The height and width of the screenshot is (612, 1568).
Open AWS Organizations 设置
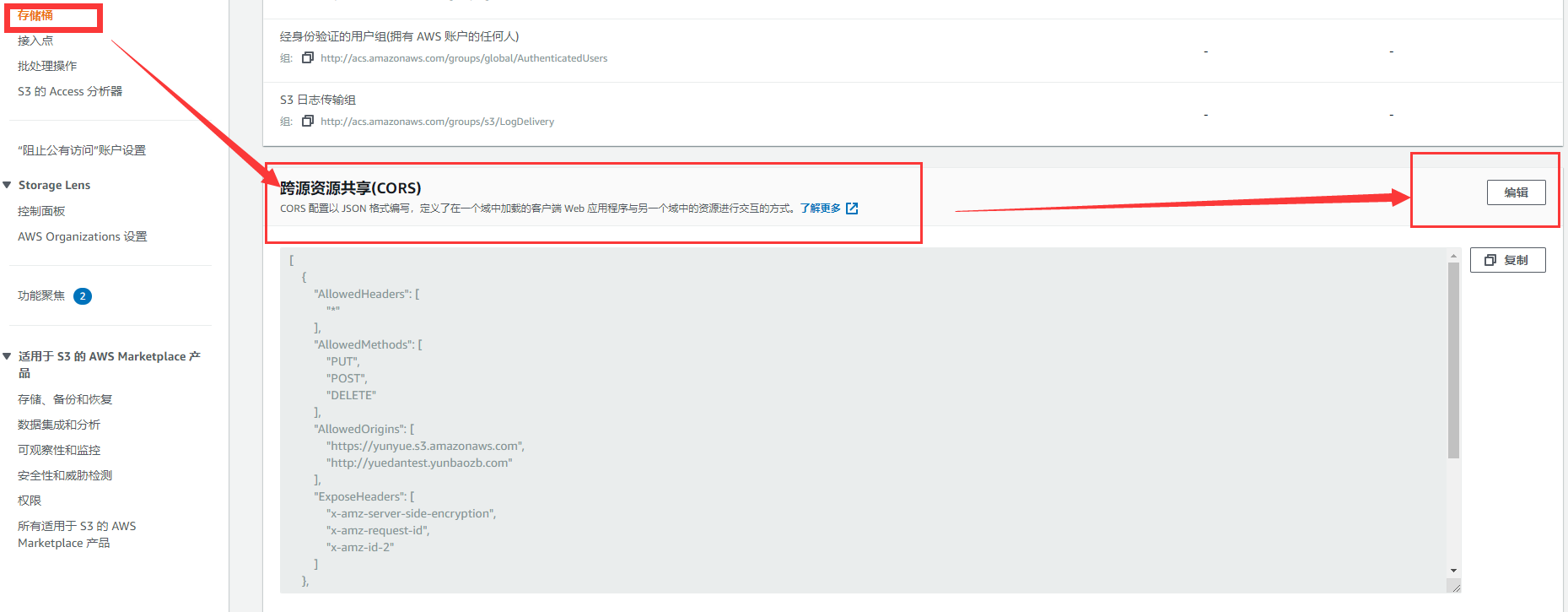click(x=83, y=236)
